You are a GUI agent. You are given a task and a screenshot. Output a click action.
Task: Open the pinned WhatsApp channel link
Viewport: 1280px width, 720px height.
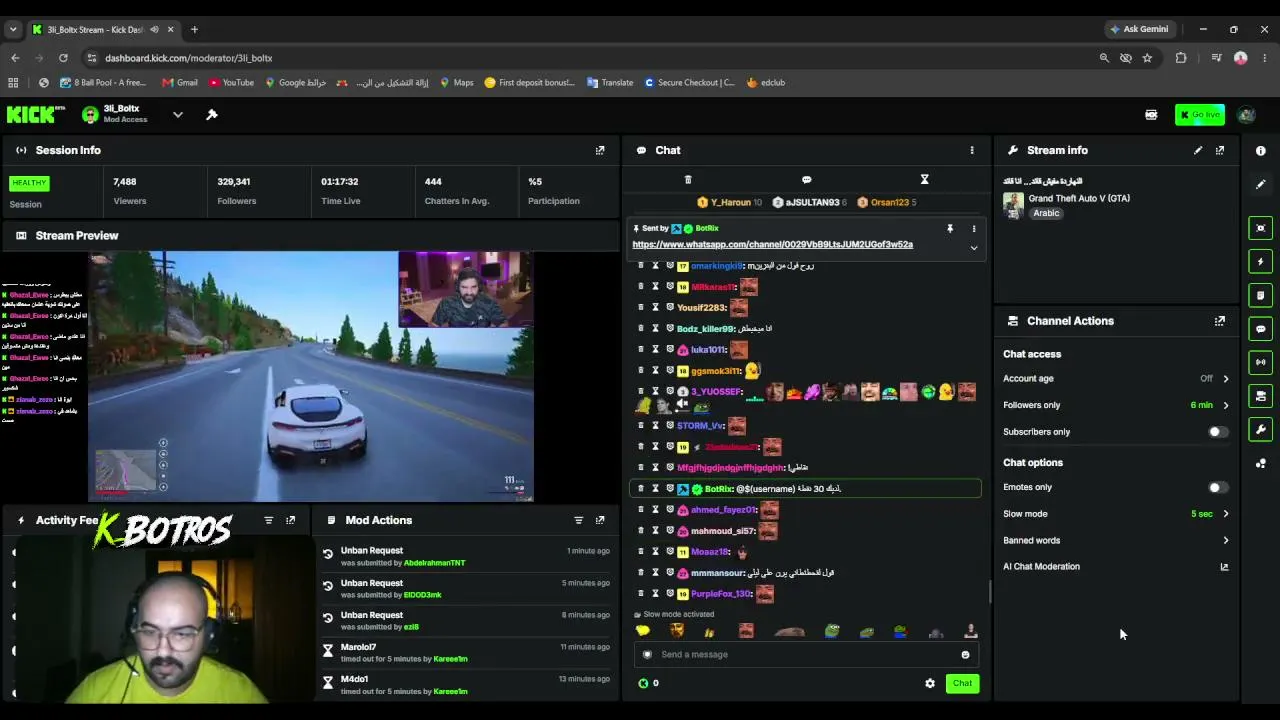772,245
